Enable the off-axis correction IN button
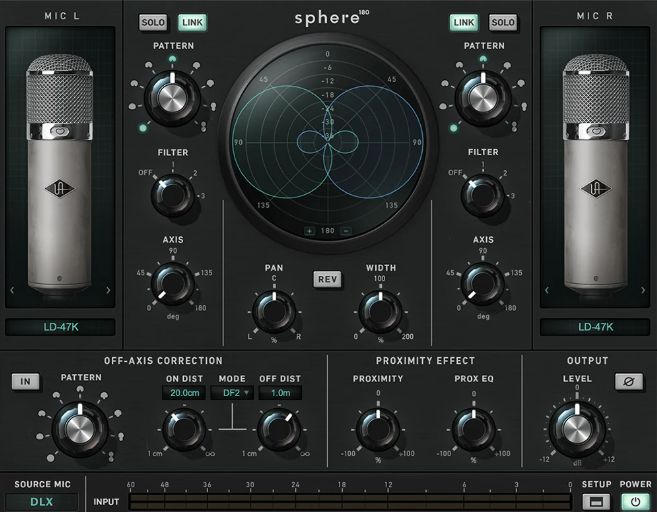This screenshot has height=512, width=657. 26,381
